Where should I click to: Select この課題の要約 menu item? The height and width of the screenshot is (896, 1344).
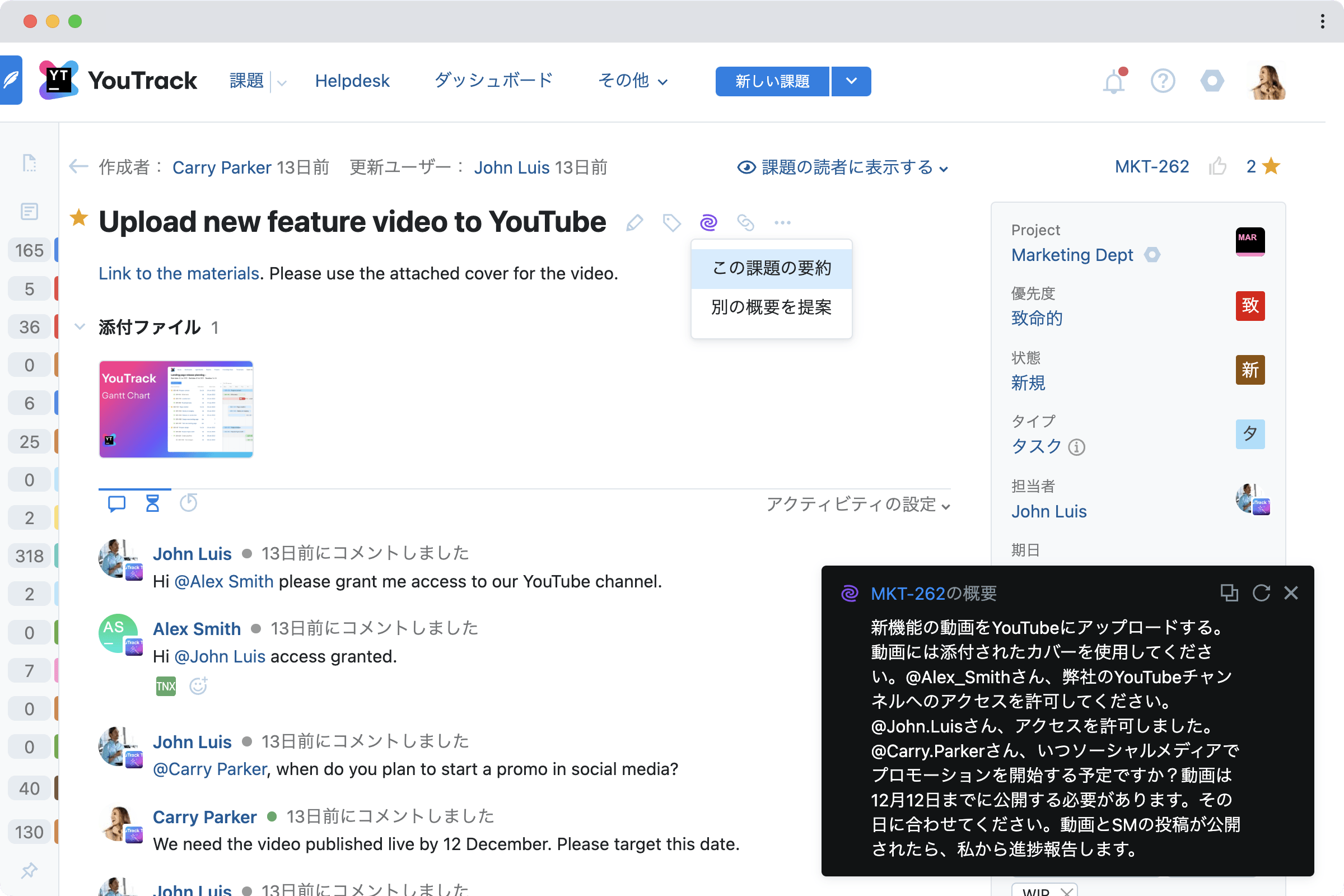(x=771, y=268)
